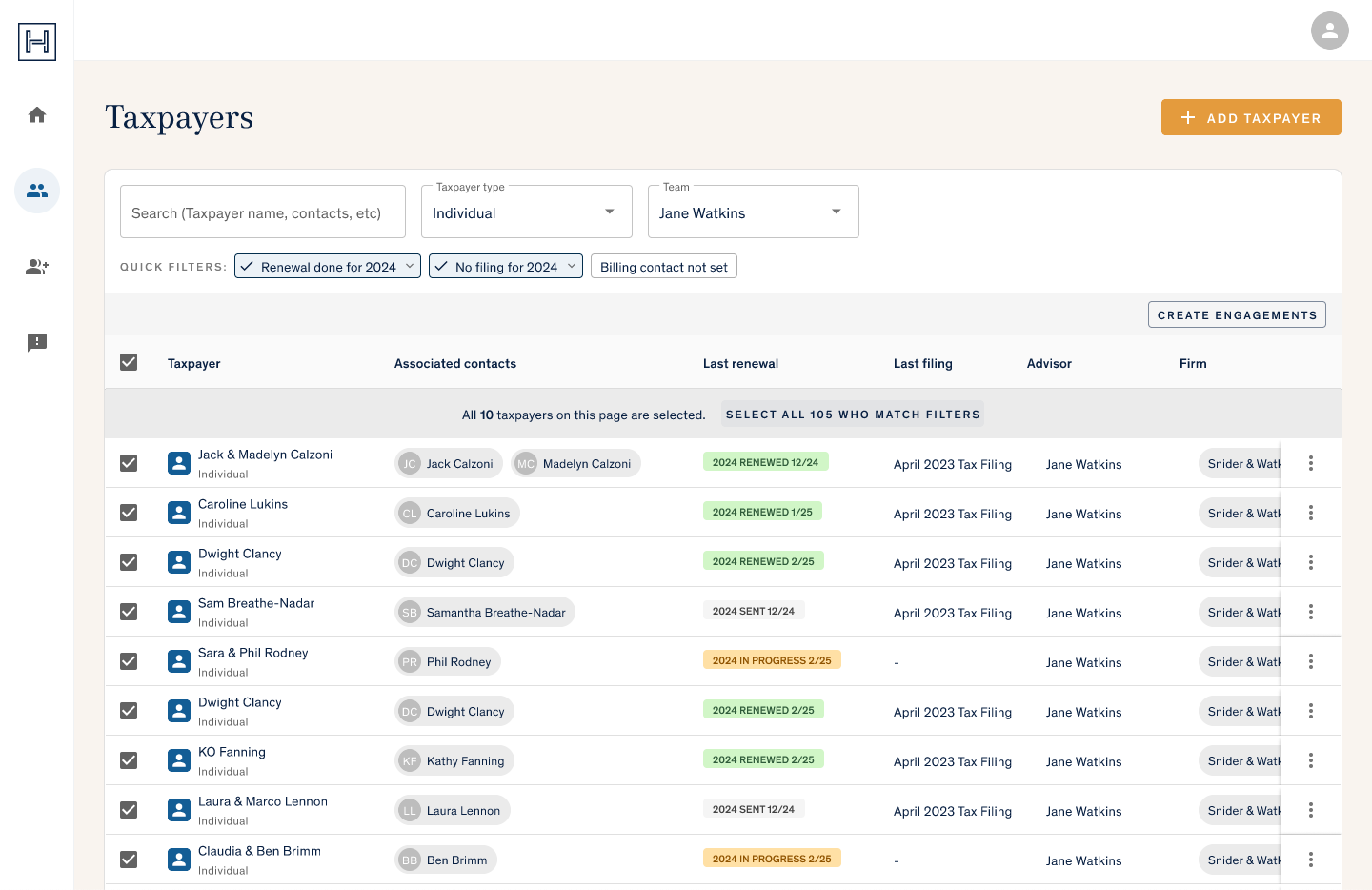Uncheck the Jack & Madelyn Calzoni row
Screen dimensions: 1372x890
point(129,463)
